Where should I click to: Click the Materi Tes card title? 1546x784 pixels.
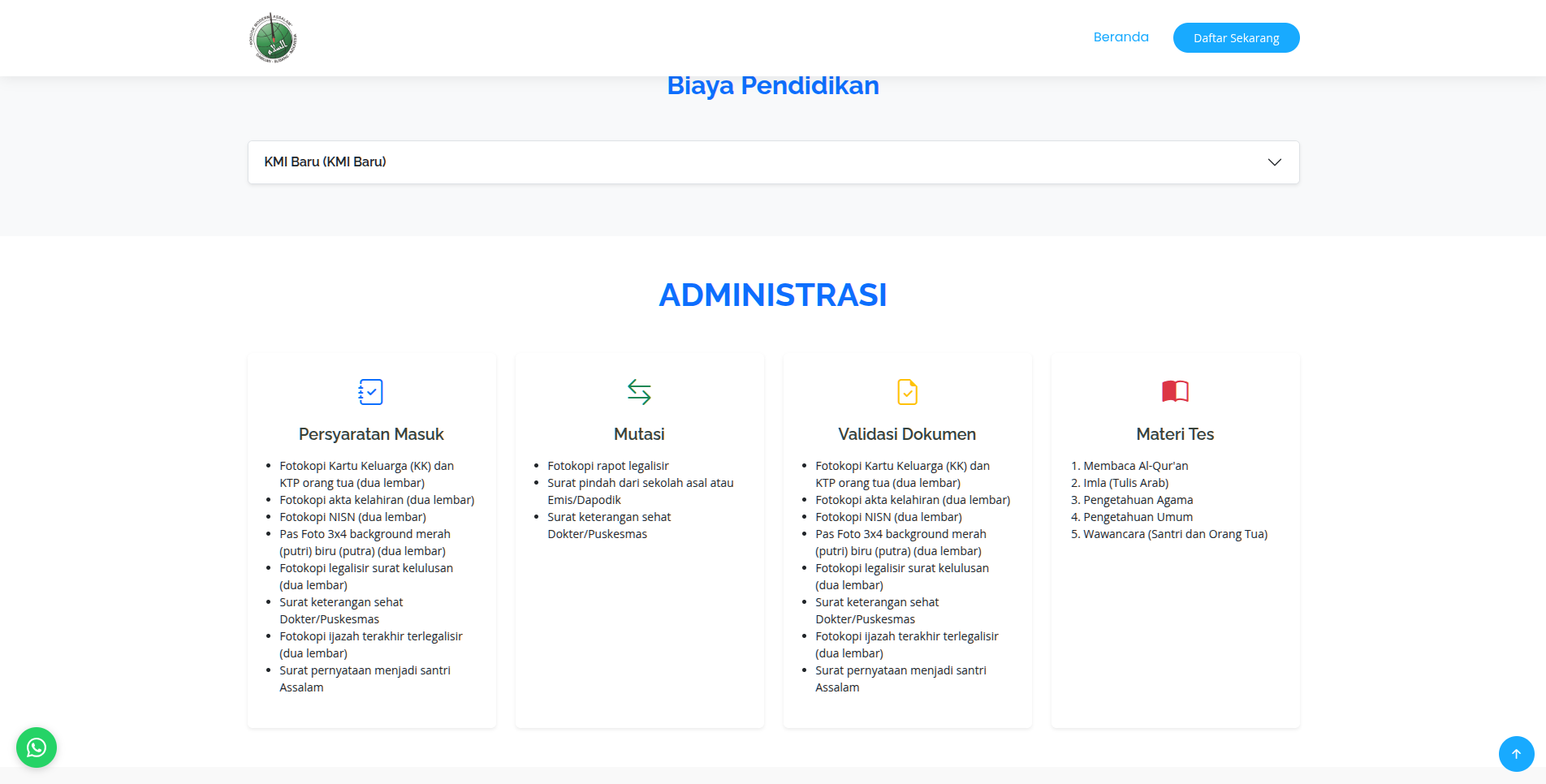[x=1175, y=434]
